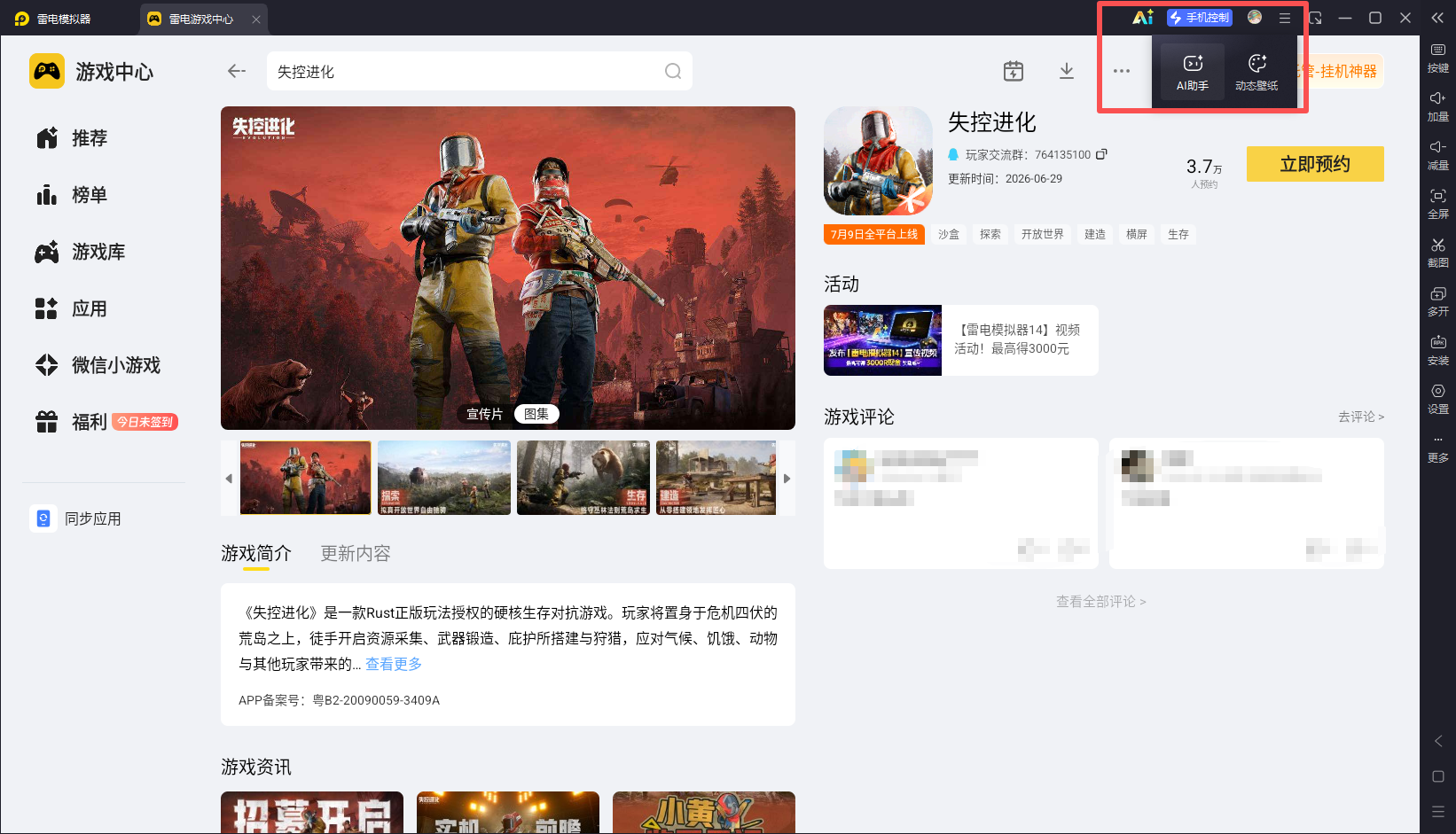
Task: Click the 建造 tag
Action: point(1095,234)
